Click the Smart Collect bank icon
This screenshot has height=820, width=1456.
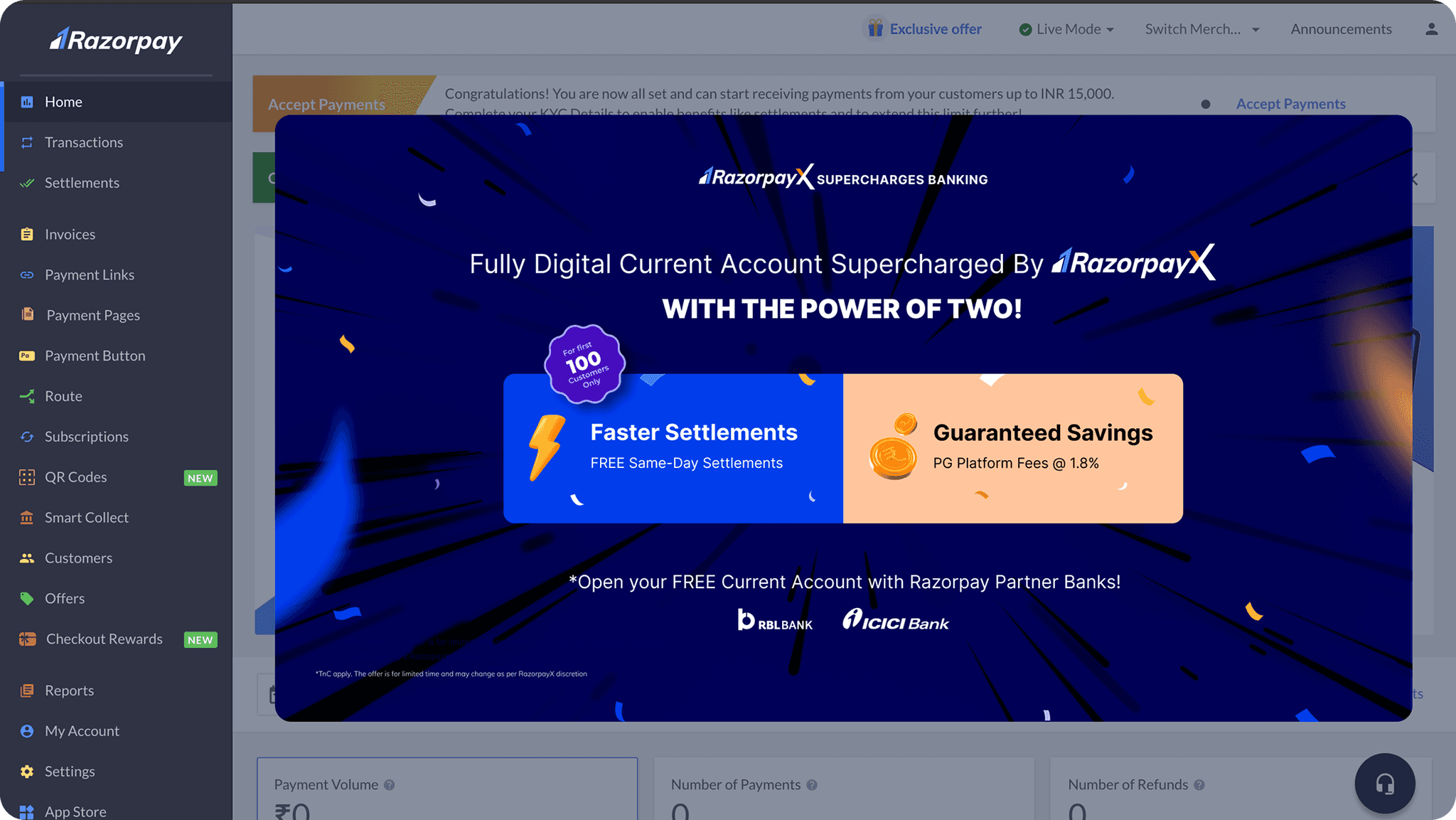pos(27,518)
